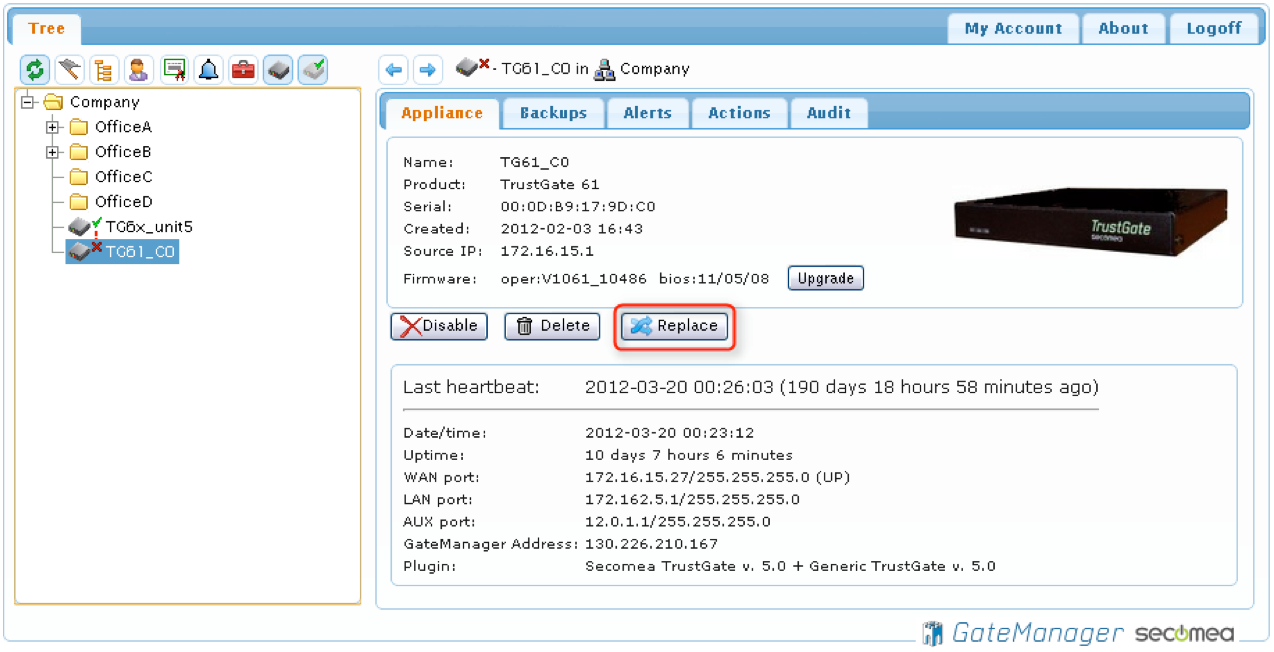Click the red toolbox icon
The height and width of the screenshot is (652, 1274).
tap(243, 69)
